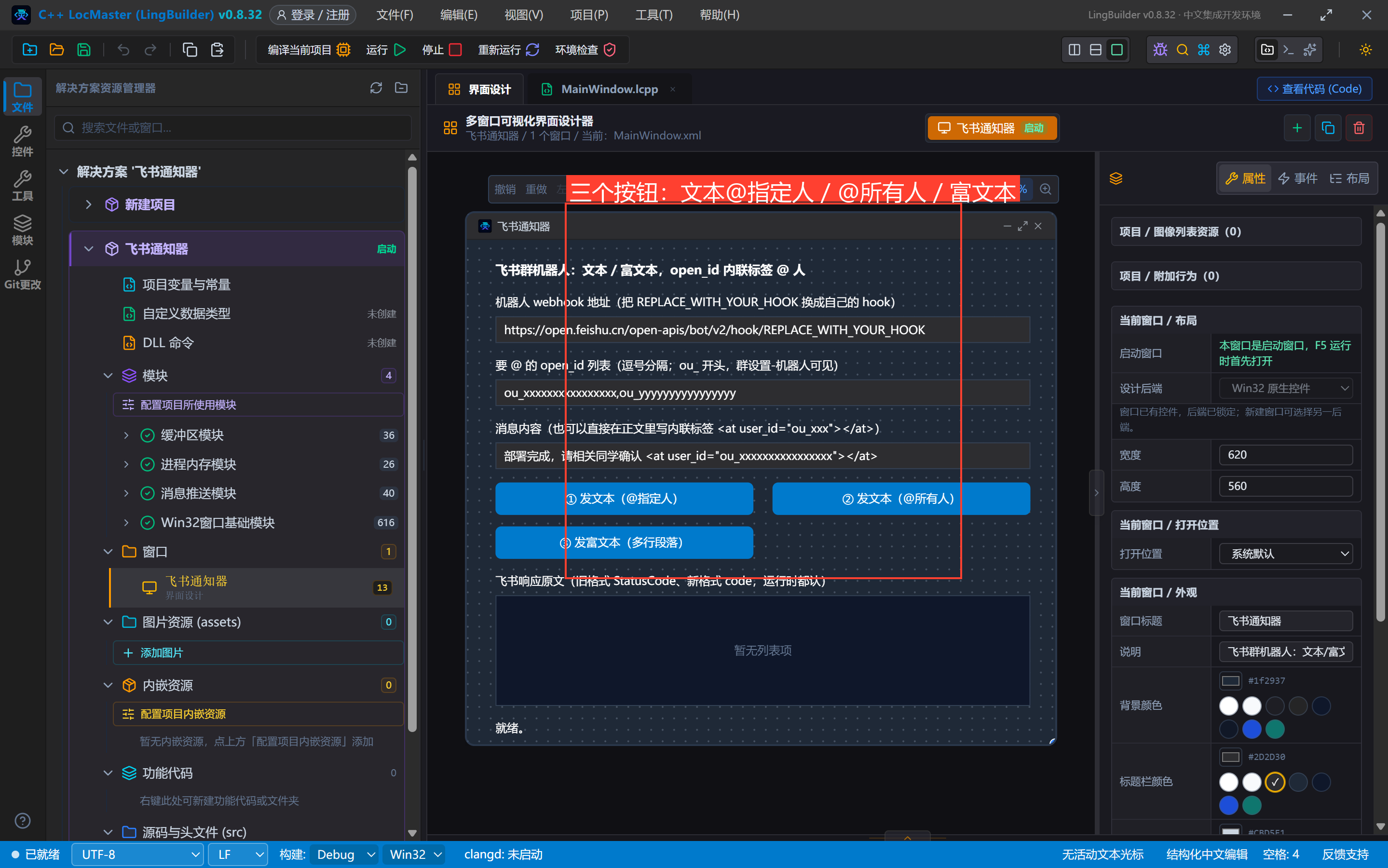Expand the 缓冲区模块 node
The image size is (1388, 868).
(126, 435)
